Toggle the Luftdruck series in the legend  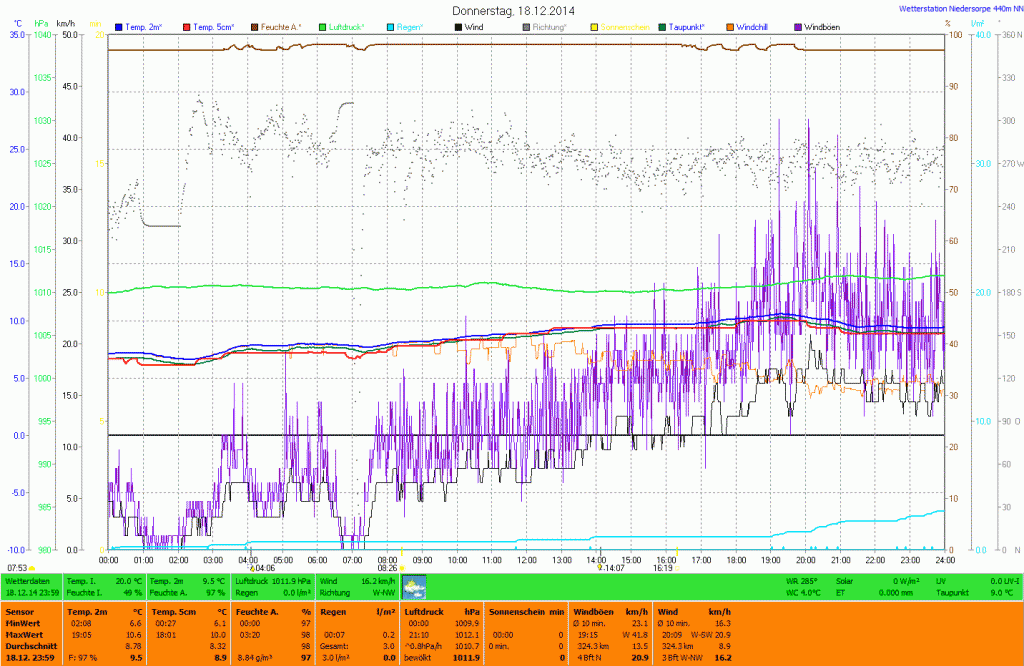tap(347, 26)
